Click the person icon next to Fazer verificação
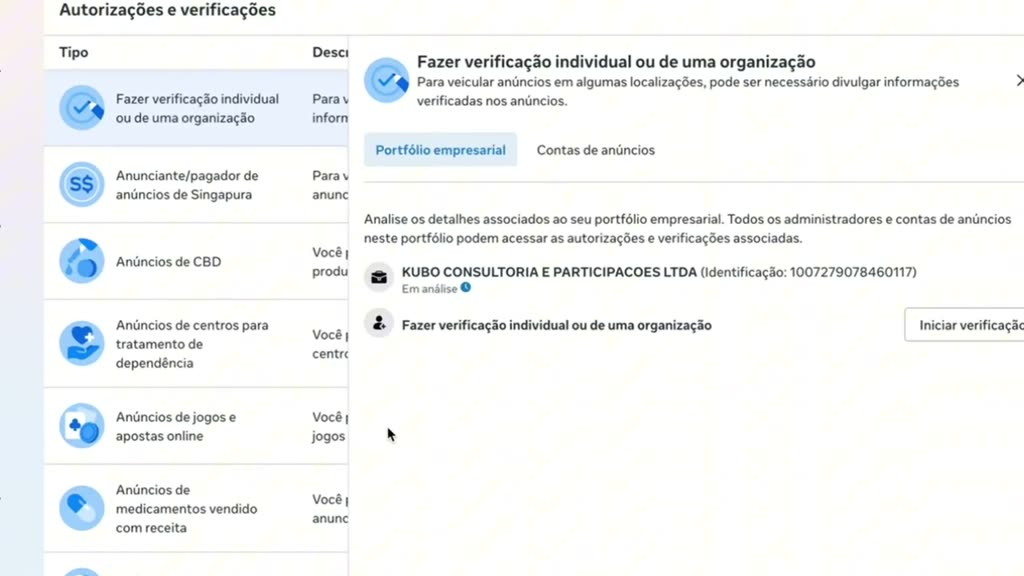 pyautogui.click(x=379, y=323)
